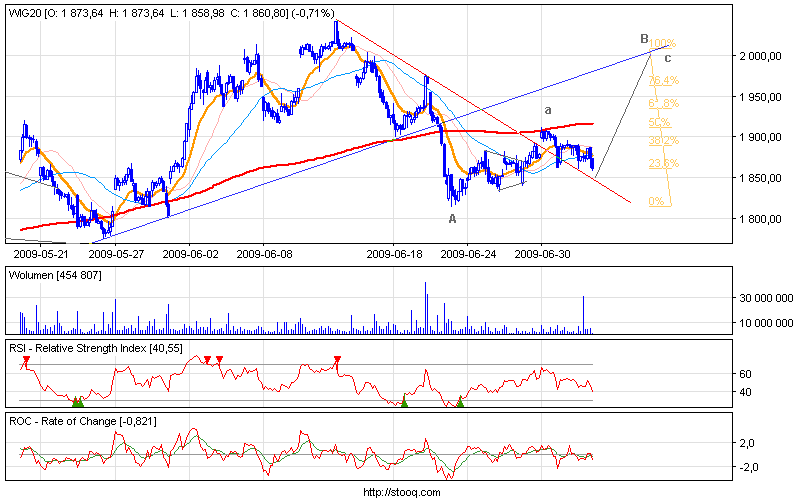Click the 2009-05-27 date label
Viewport: 800px width, 500px height.
[116, 254]
